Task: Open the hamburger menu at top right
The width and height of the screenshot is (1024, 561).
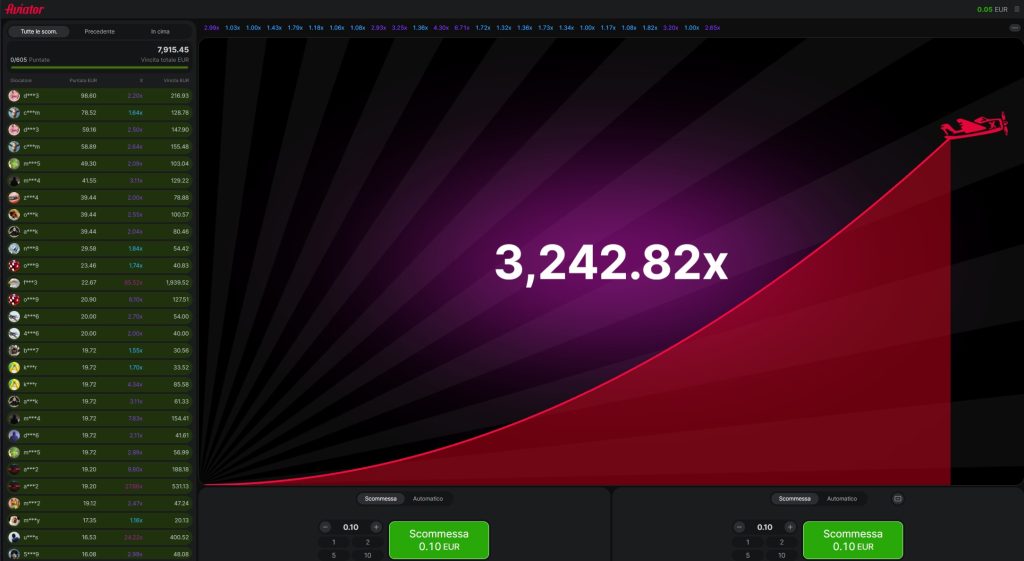Action: tap(1017, 9)
